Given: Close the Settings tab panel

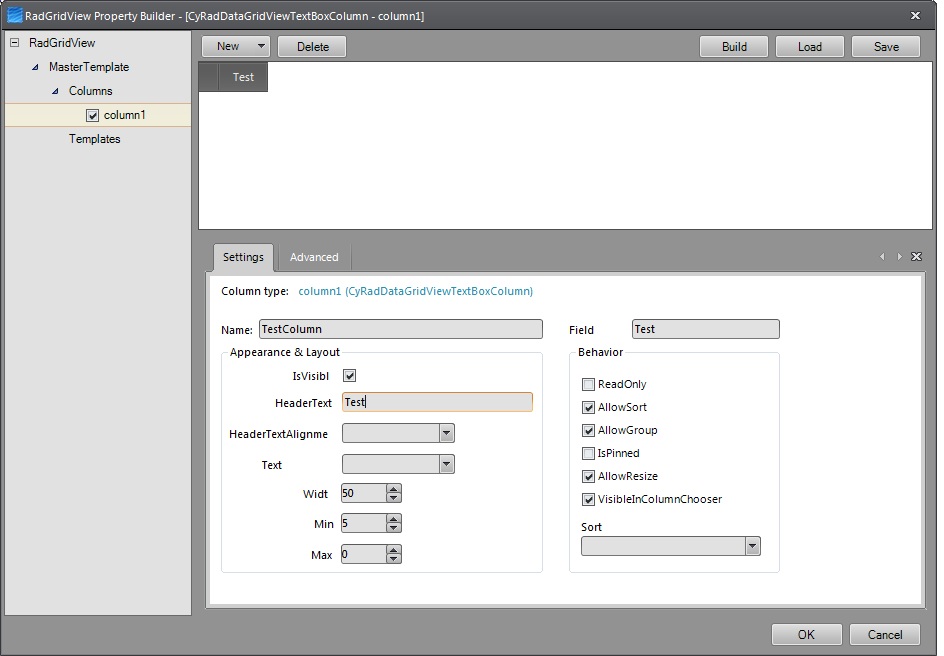Looking at the screenshot, I should click(x=916, y=257).
